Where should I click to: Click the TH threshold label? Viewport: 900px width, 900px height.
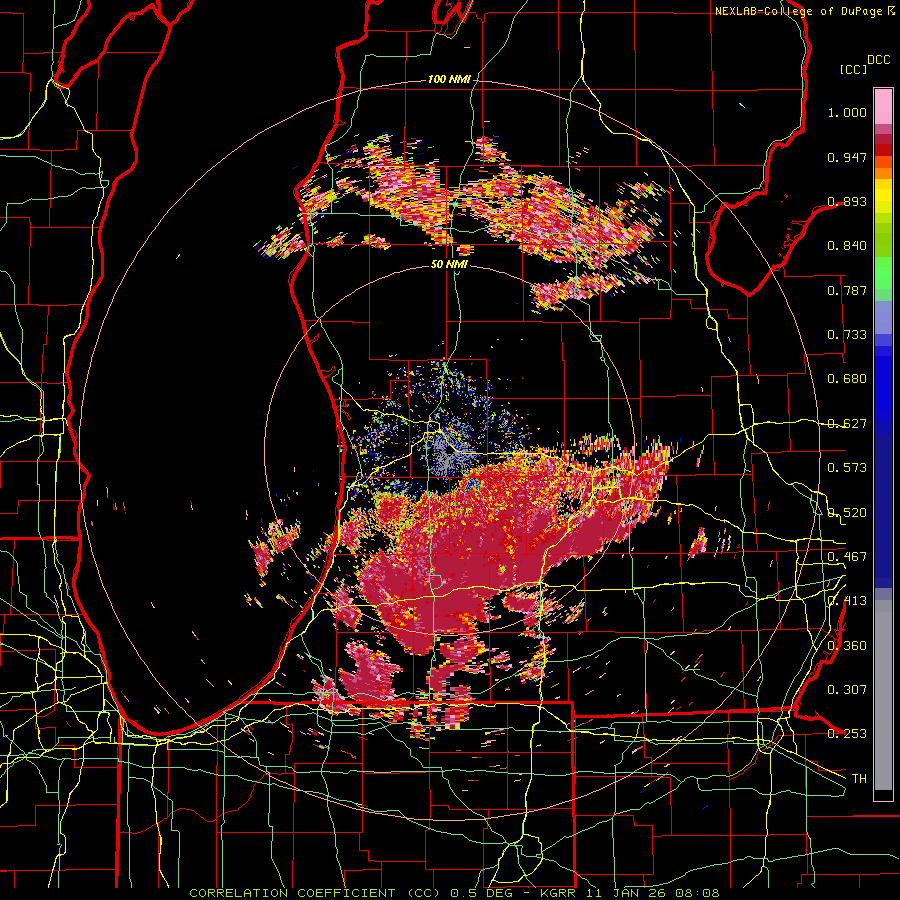(x=859, y=779)
